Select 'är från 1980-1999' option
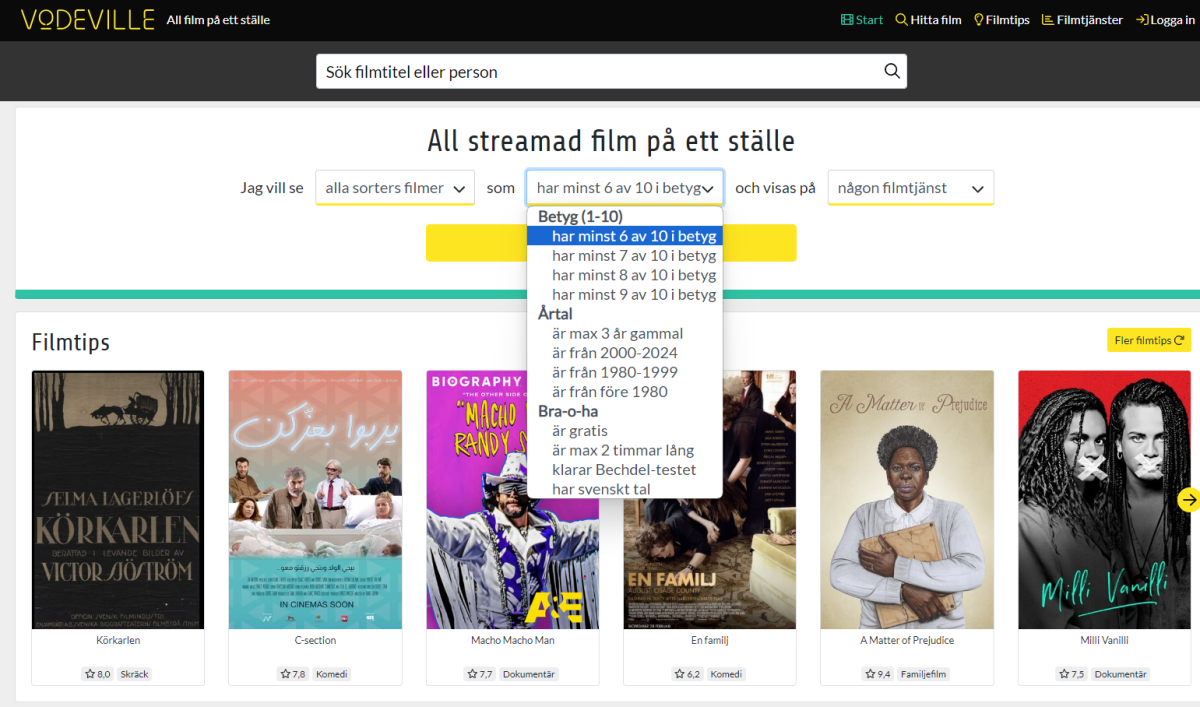Viewport: 1200px width, 707px height. point(614,372)
